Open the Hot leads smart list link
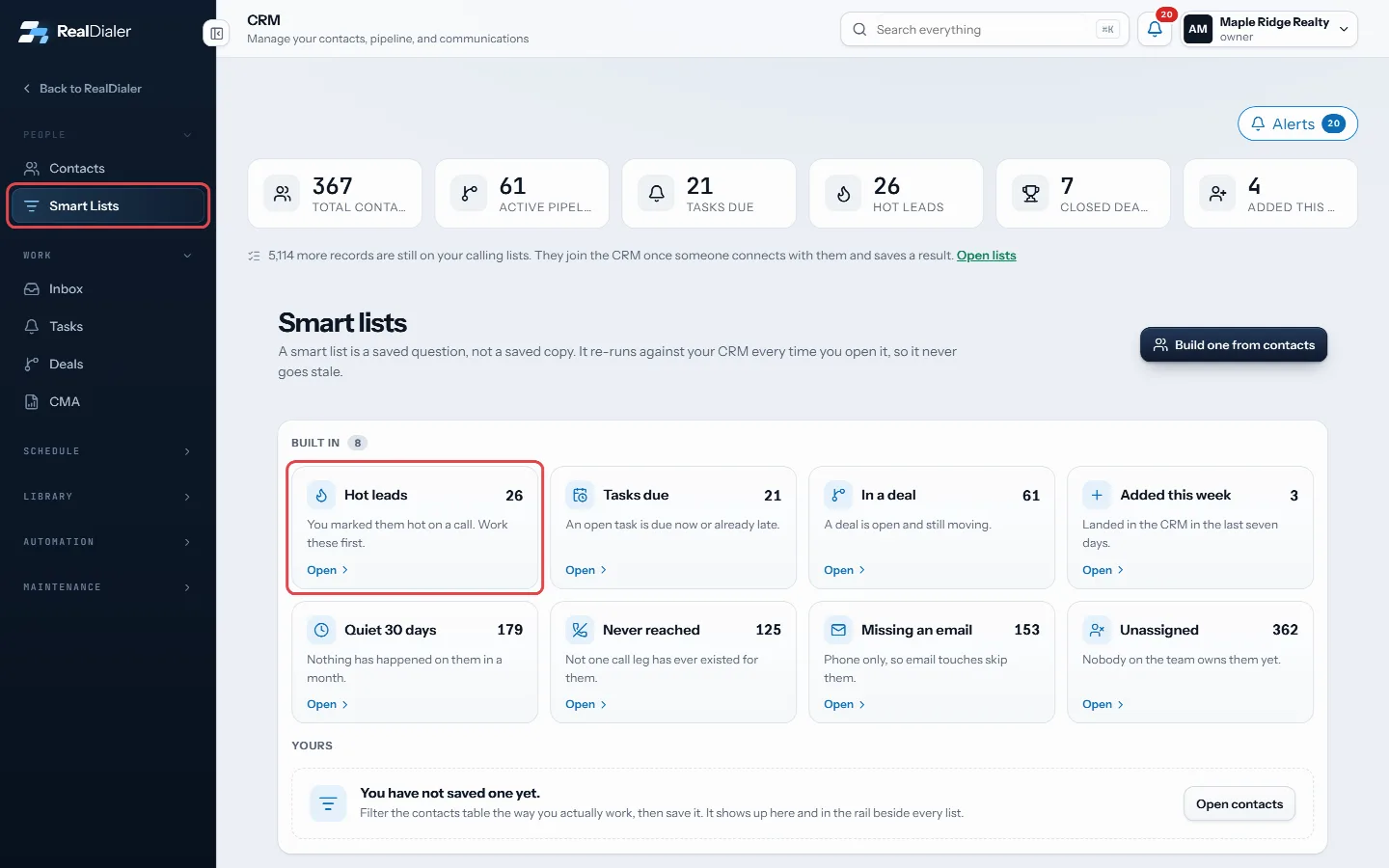Viewport: 1389px width, 868px height. [327, 570]
